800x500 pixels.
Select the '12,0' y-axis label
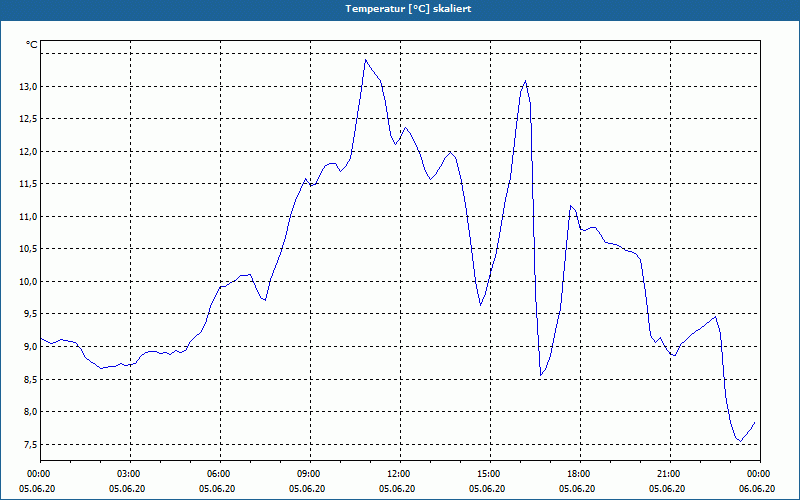pos(28,152)
